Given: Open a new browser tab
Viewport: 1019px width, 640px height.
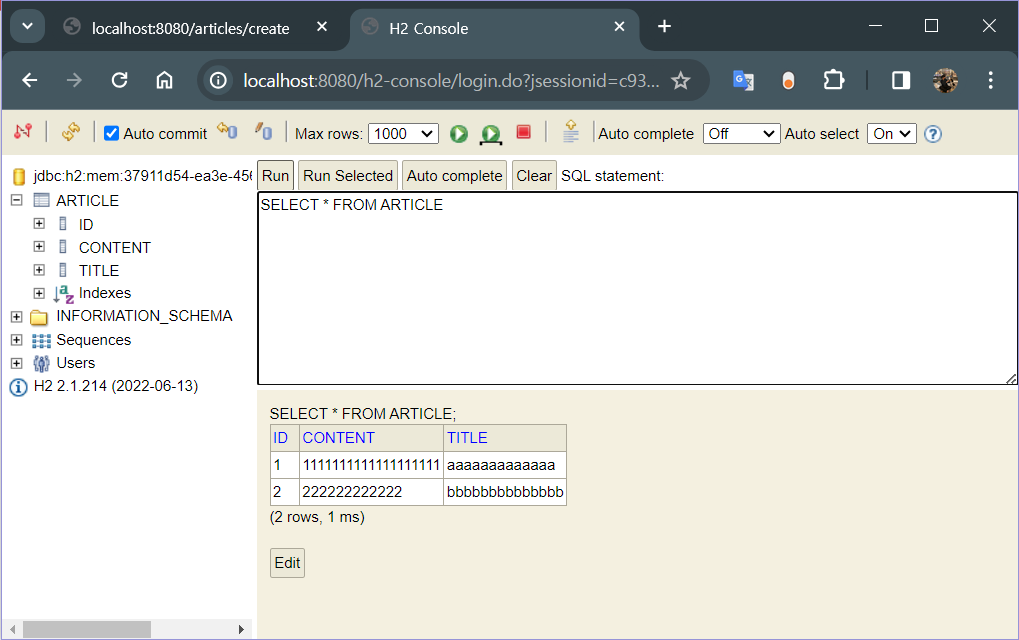Looking at the screenshot, I should pos(664,26).
